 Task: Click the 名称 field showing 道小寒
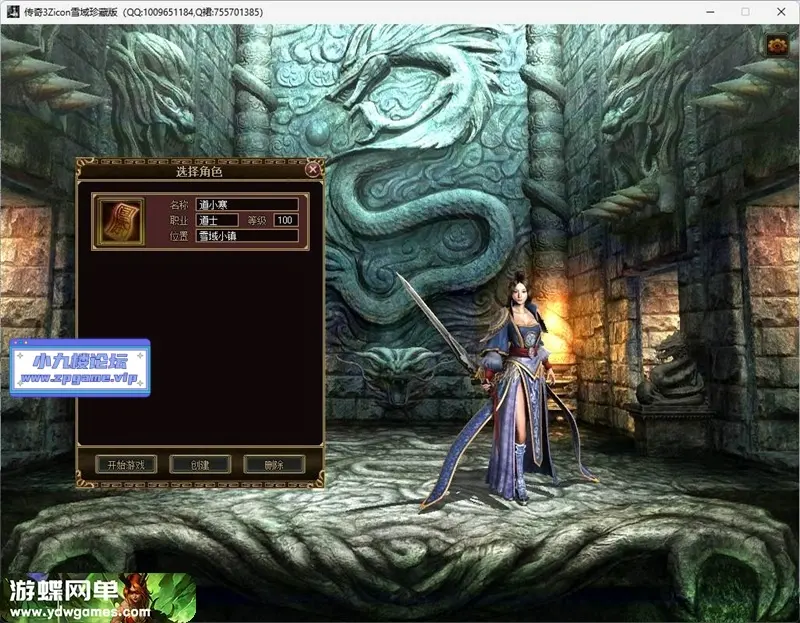coord(247,205)
